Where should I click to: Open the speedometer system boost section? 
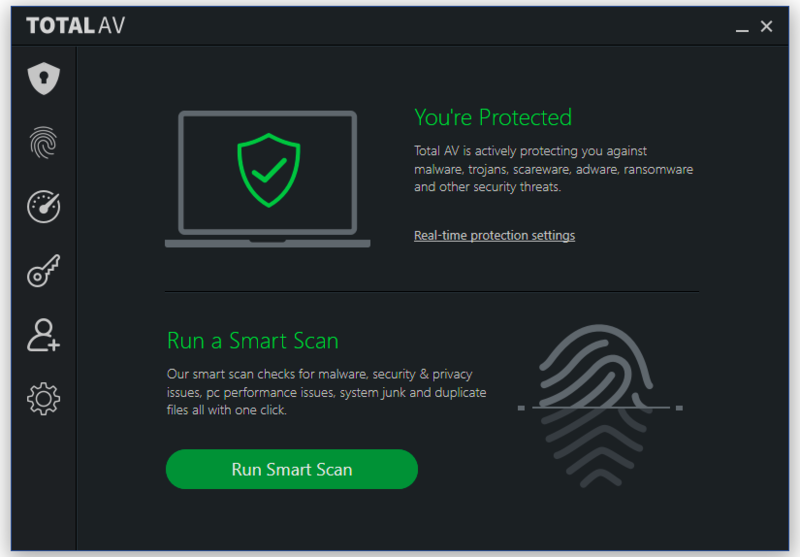(x=43, y=207)
